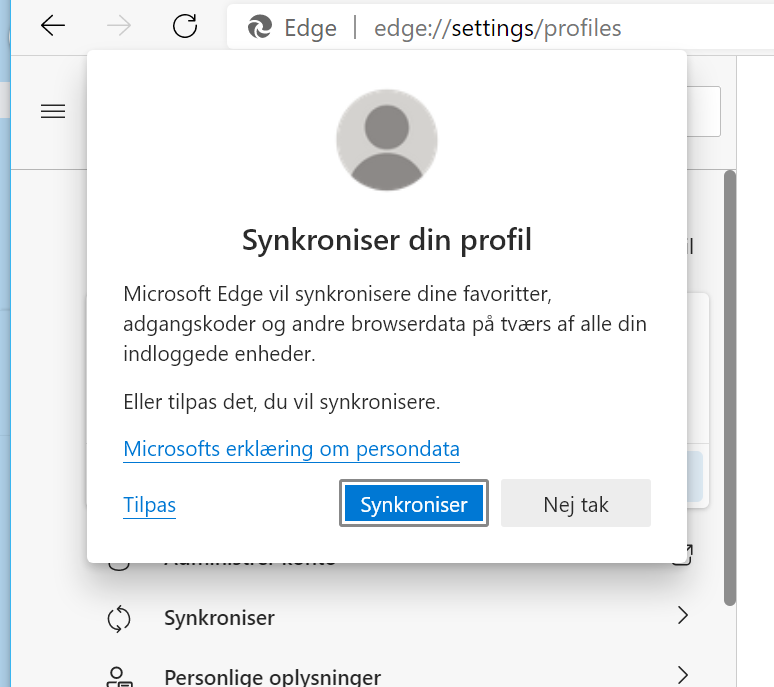This screenshot has width=774, height=687.
Task: Open the hamburger settings menu
Action: (x=52, y=112)
